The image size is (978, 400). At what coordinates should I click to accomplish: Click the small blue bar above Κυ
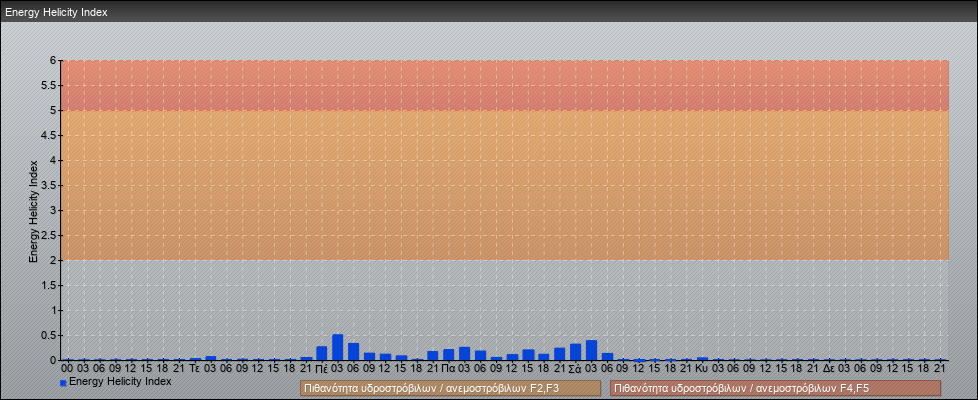tap(702, 359)
